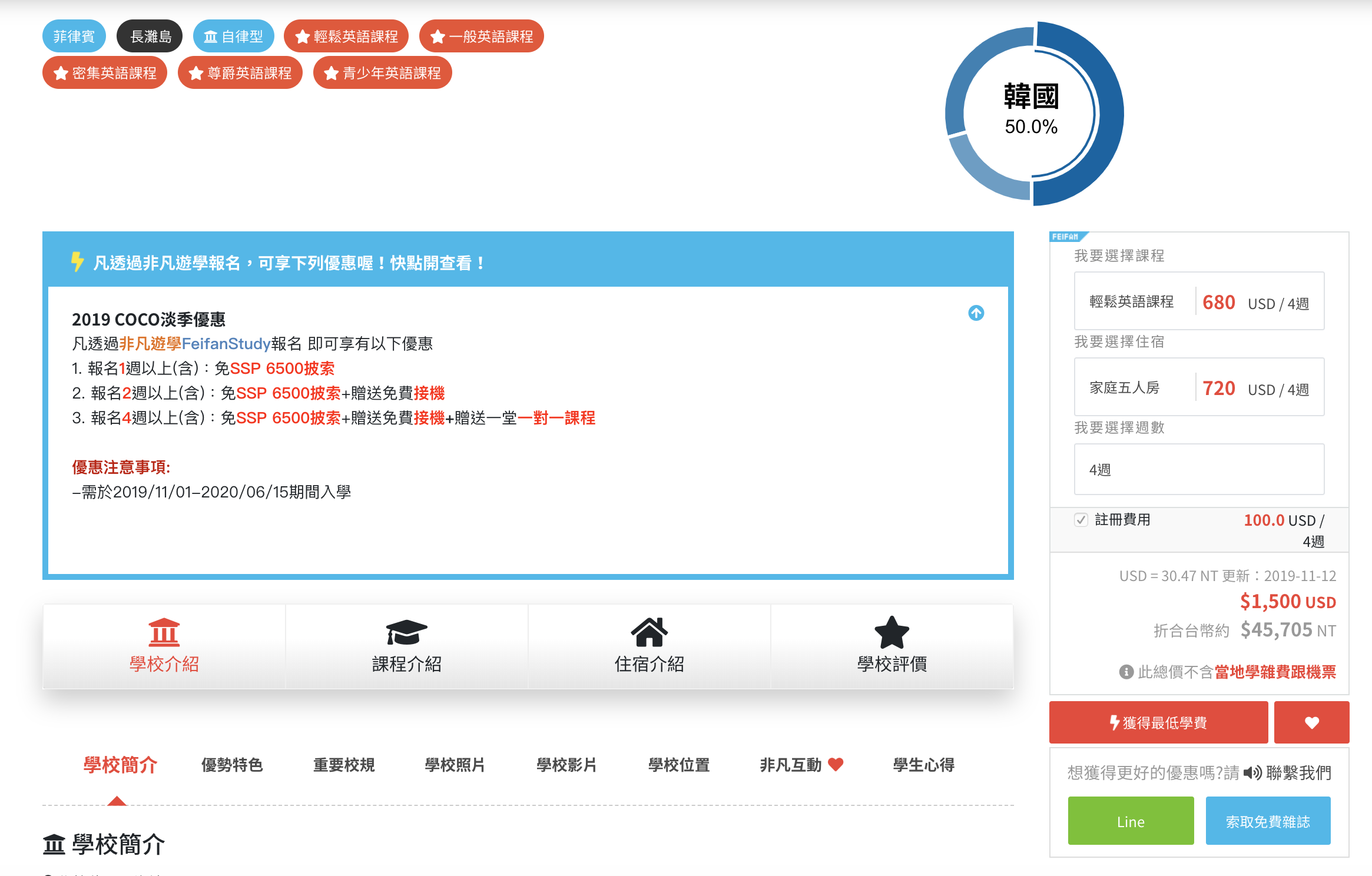Switch to 住宿介紹 tab

click(649, 646)
